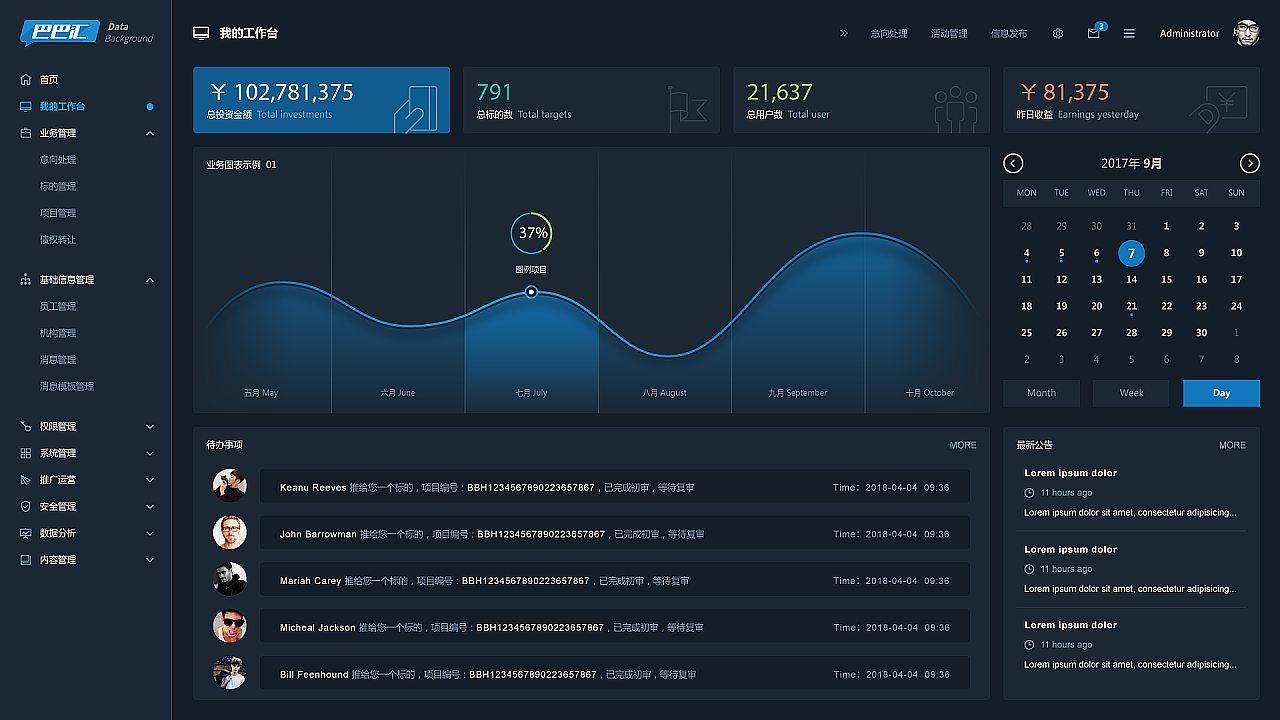Click the 基础信息管理 hierarchy icon
The width and height of the screenshot is (1280, 720).
(25, 280)
